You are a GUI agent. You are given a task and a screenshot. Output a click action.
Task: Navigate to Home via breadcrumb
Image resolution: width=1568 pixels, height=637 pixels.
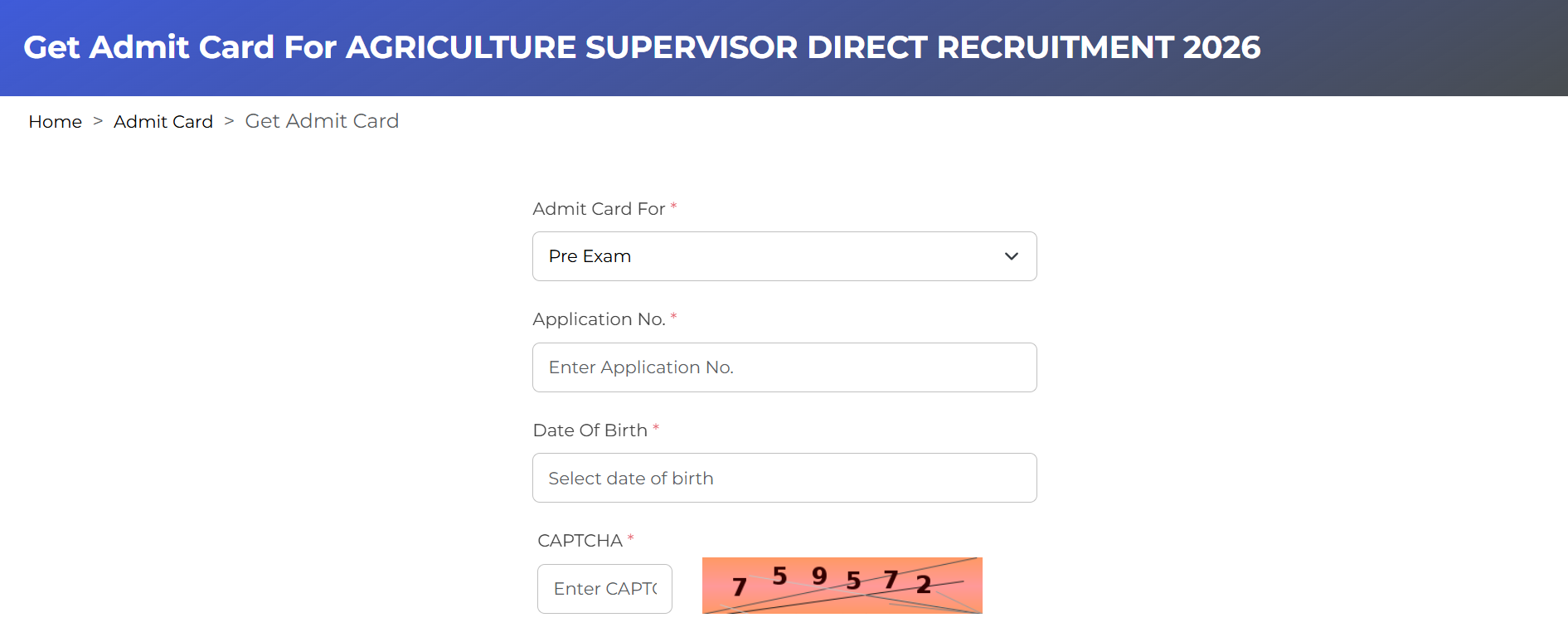55,121
